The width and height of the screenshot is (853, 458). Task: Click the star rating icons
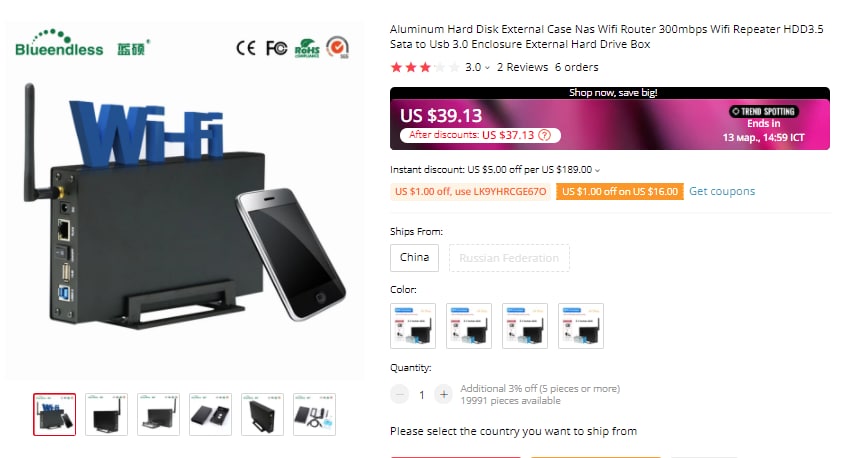(x=425, y=67)
